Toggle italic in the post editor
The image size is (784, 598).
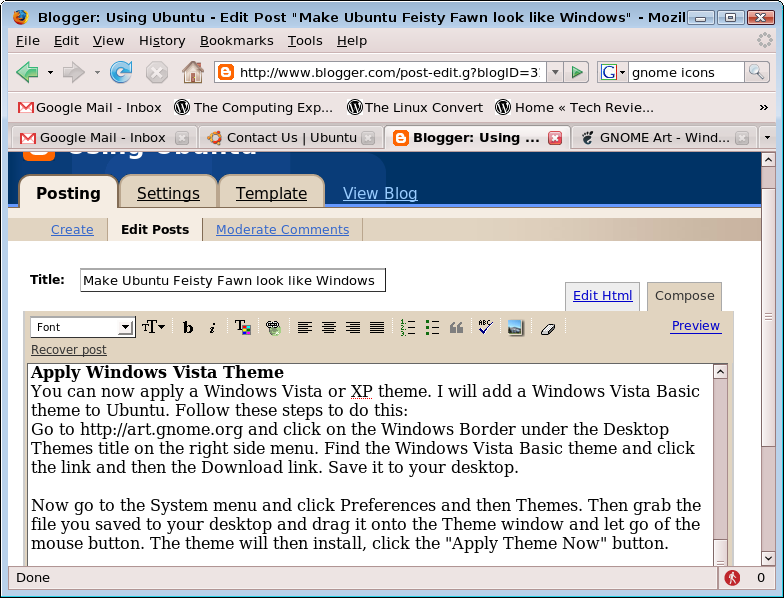[212, 328]
